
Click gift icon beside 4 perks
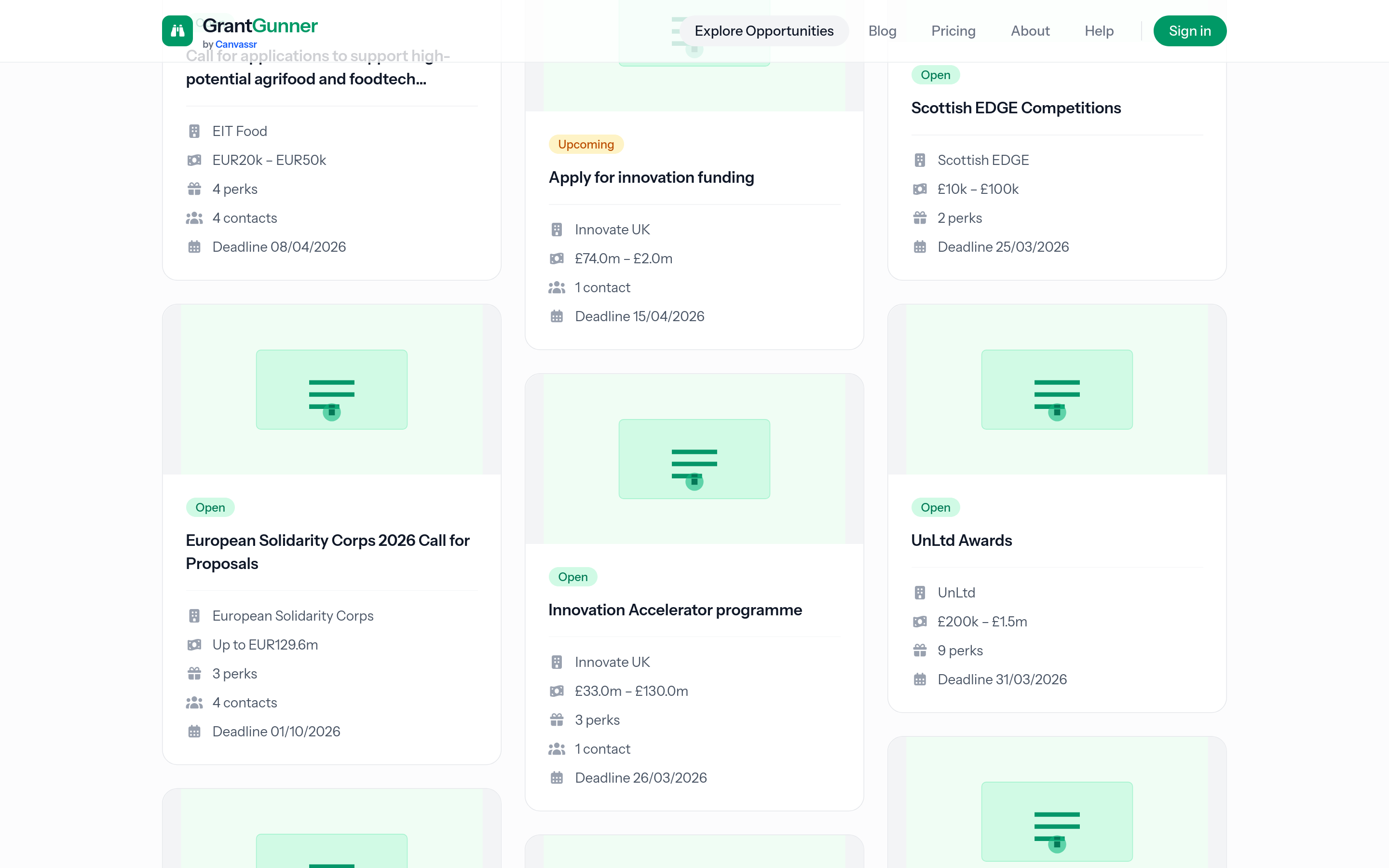point(194,189)
